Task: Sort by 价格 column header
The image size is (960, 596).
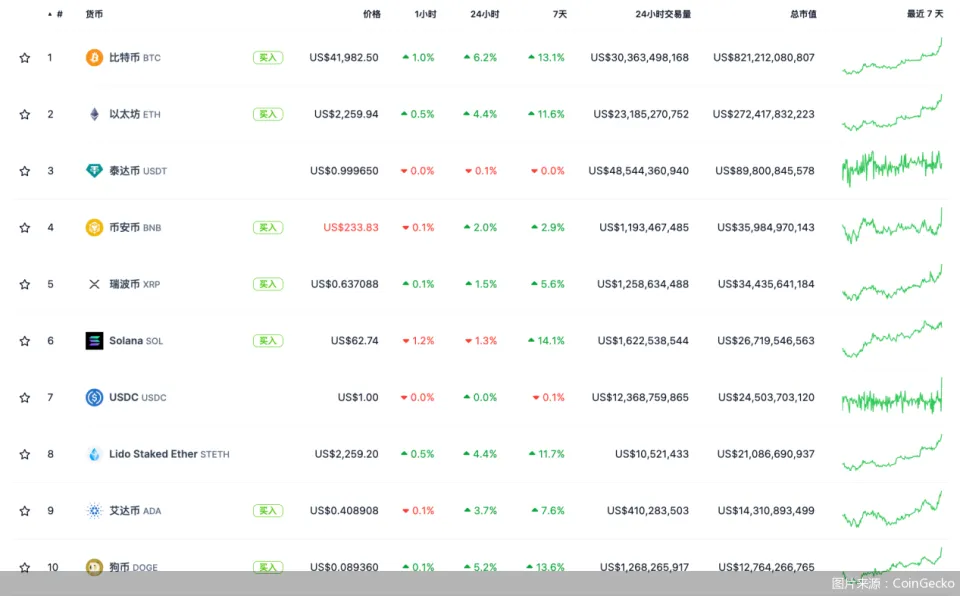Action: pos(371,14)
